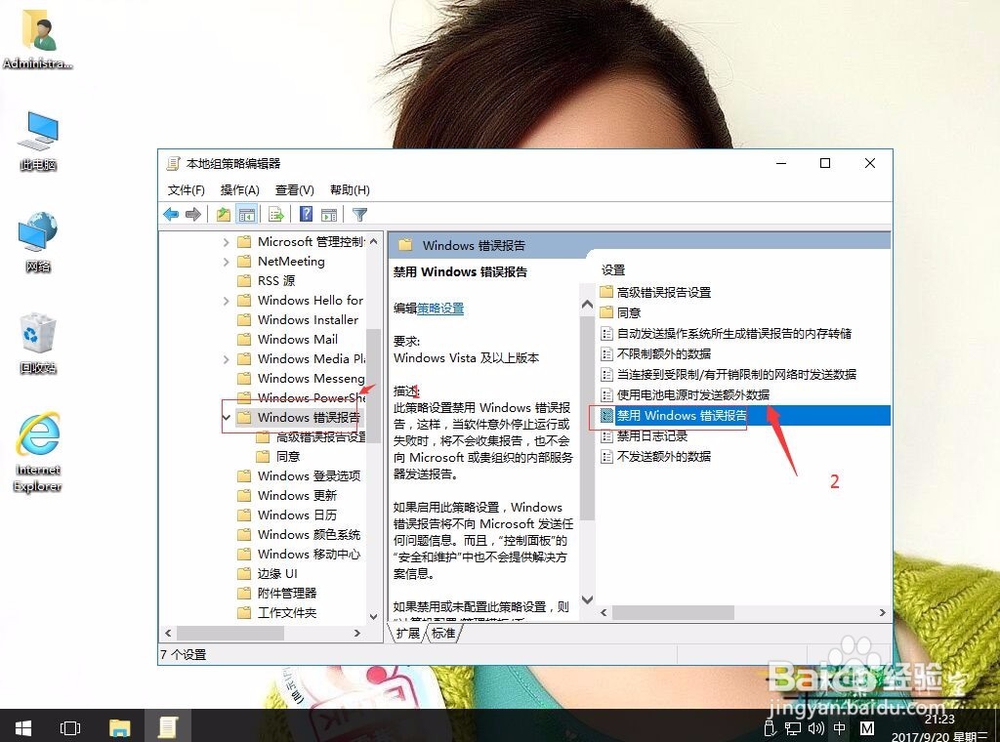Click the 中 input method indicator
This screenshot has height=742, width=1000.
(840, 728)
